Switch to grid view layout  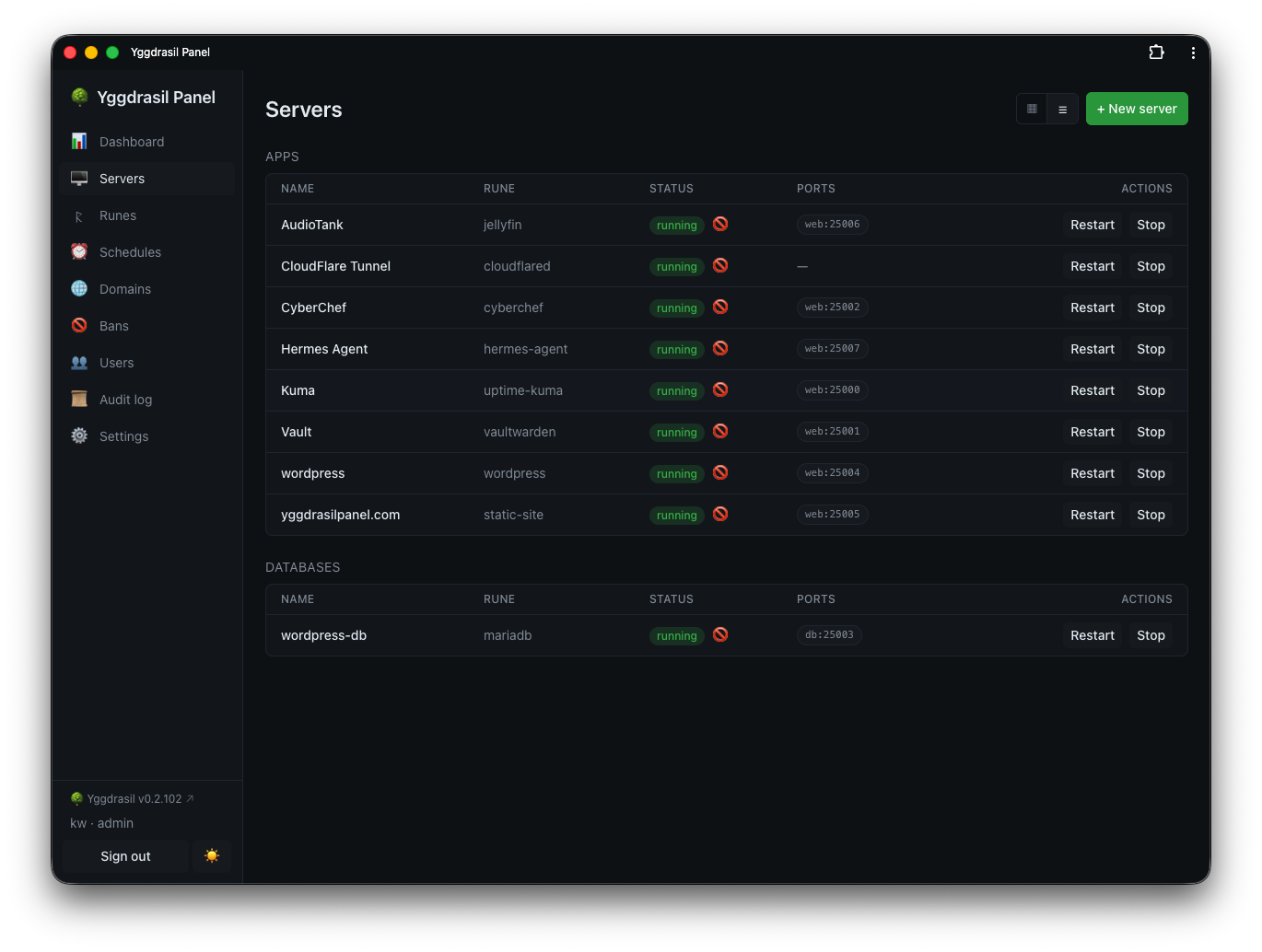(1032, 109)
